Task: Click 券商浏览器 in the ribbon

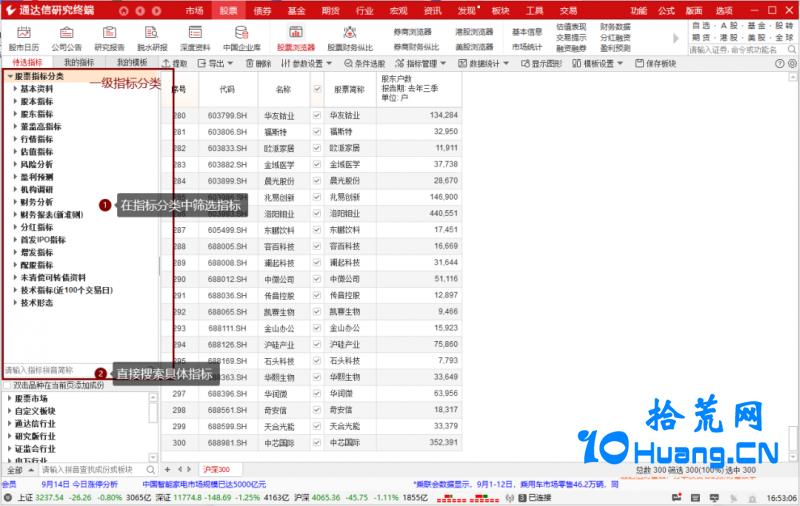Action: [x=412, y=32]
